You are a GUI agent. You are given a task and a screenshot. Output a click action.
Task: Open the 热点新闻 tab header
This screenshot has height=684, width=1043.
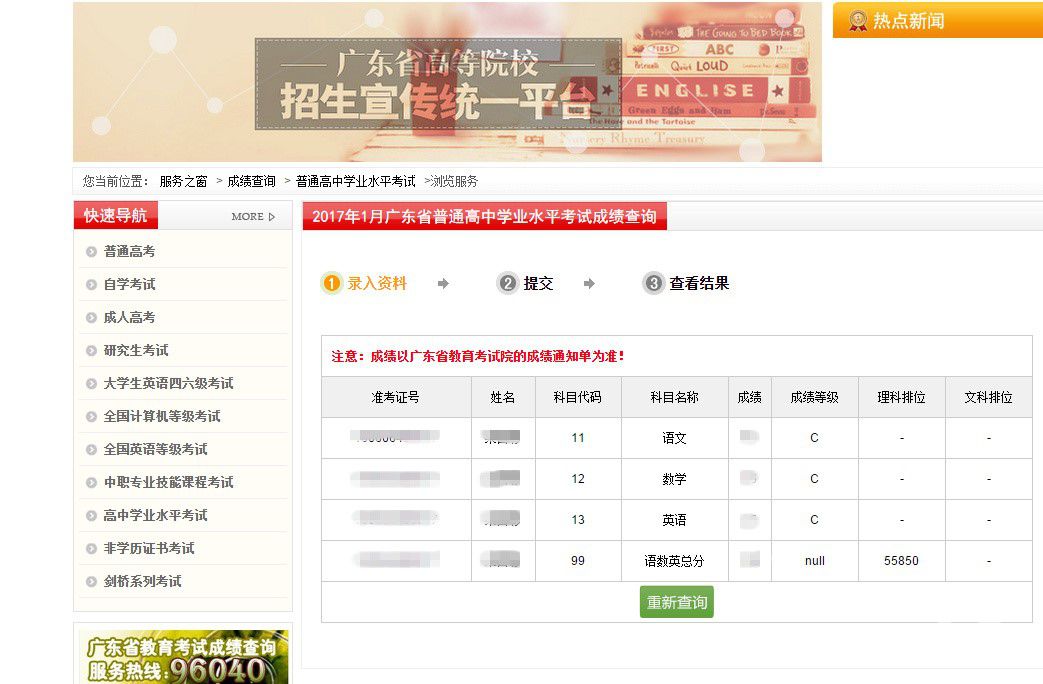908,21
